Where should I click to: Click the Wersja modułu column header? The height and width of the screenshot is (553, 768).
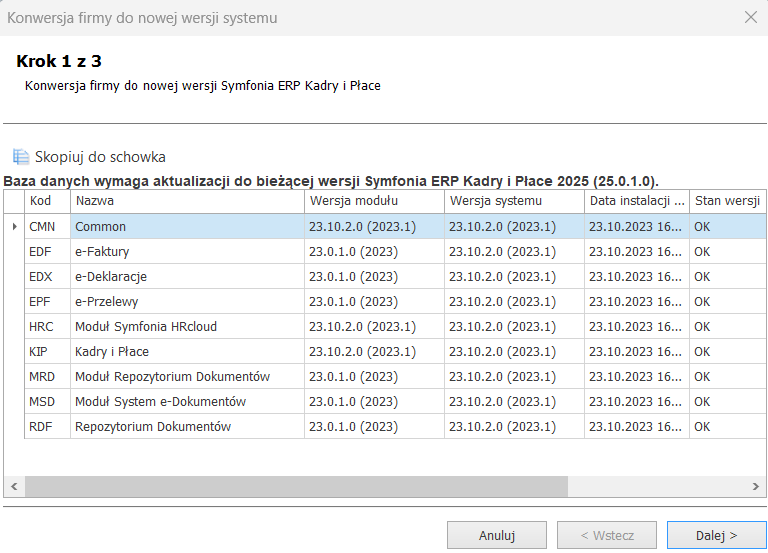click(374, 201)
